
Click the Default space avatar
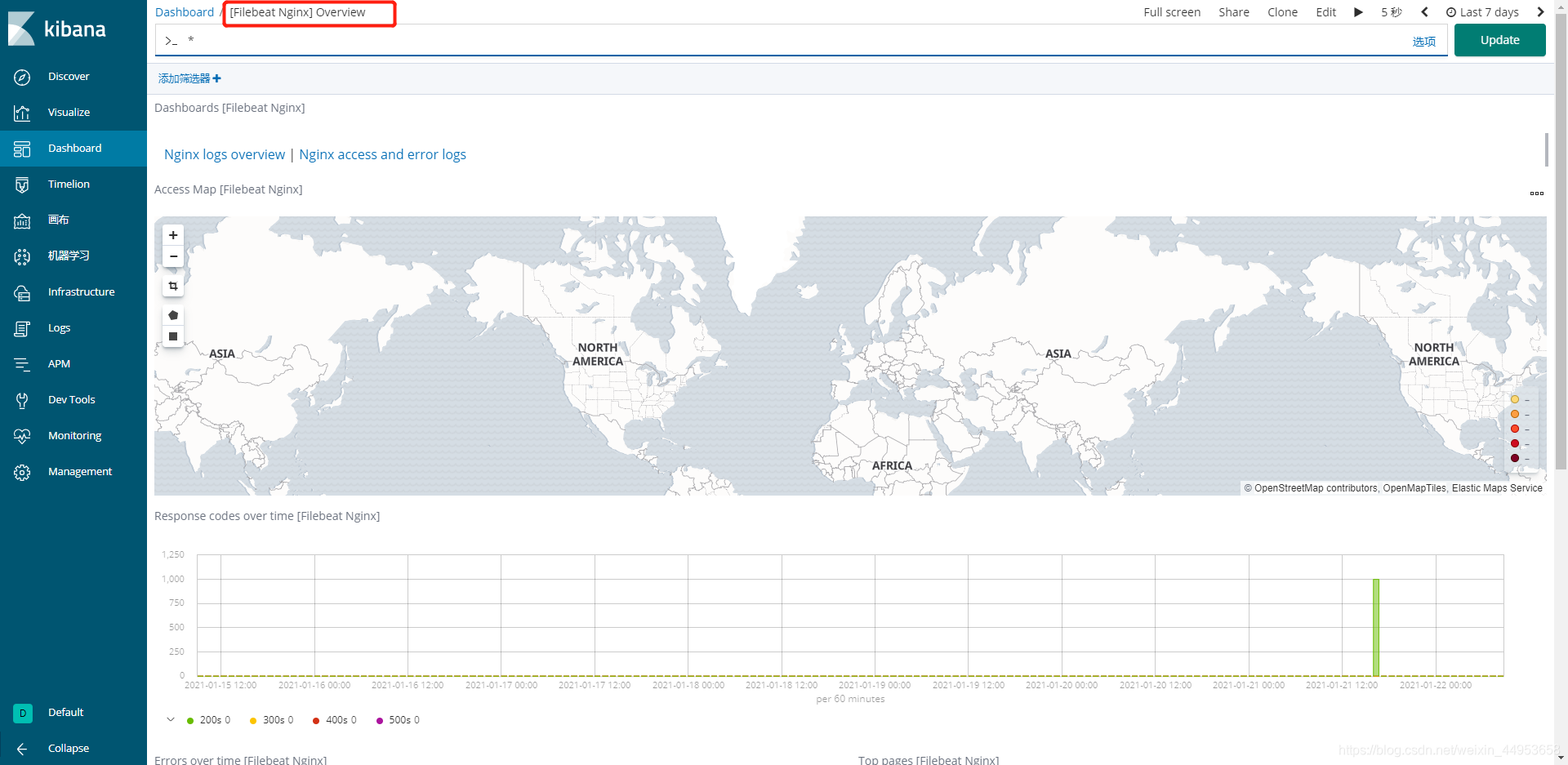click(23, 713)
